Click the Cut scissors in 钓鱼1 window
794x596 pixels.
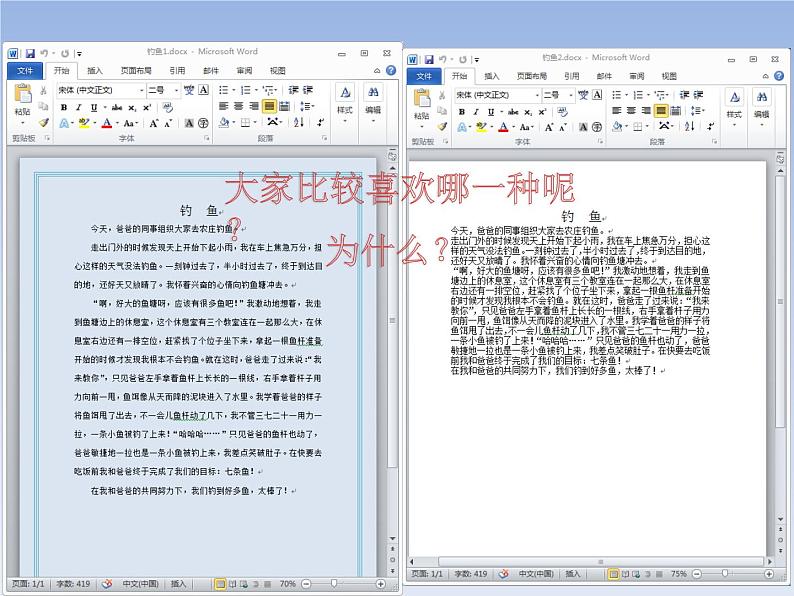click(x=44, y=91)
